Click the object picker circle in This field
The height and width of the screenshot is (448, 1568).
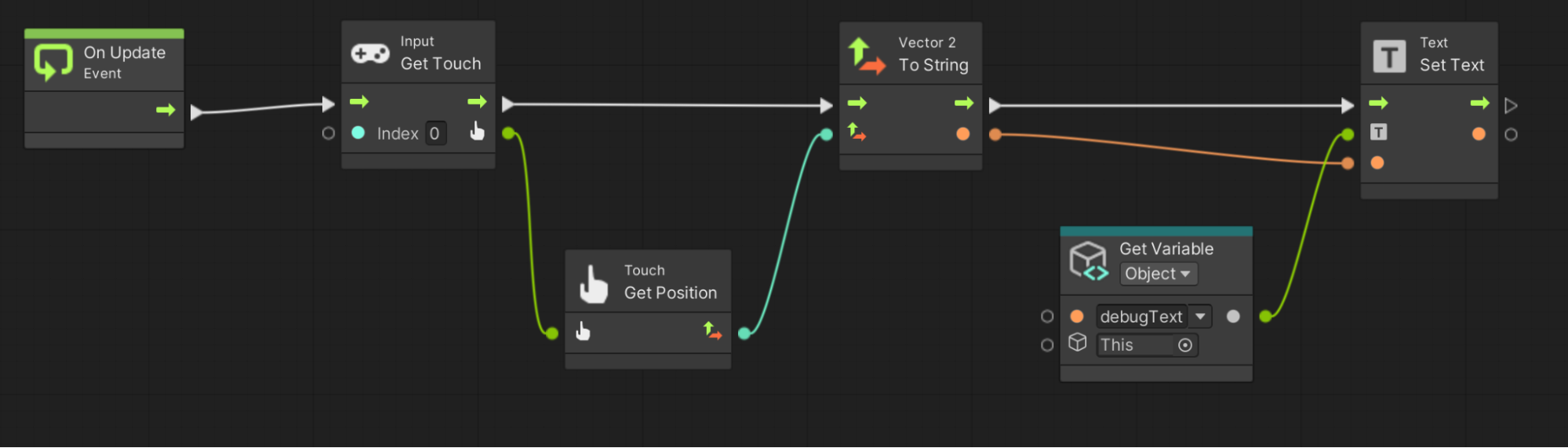coord(1185,345)
